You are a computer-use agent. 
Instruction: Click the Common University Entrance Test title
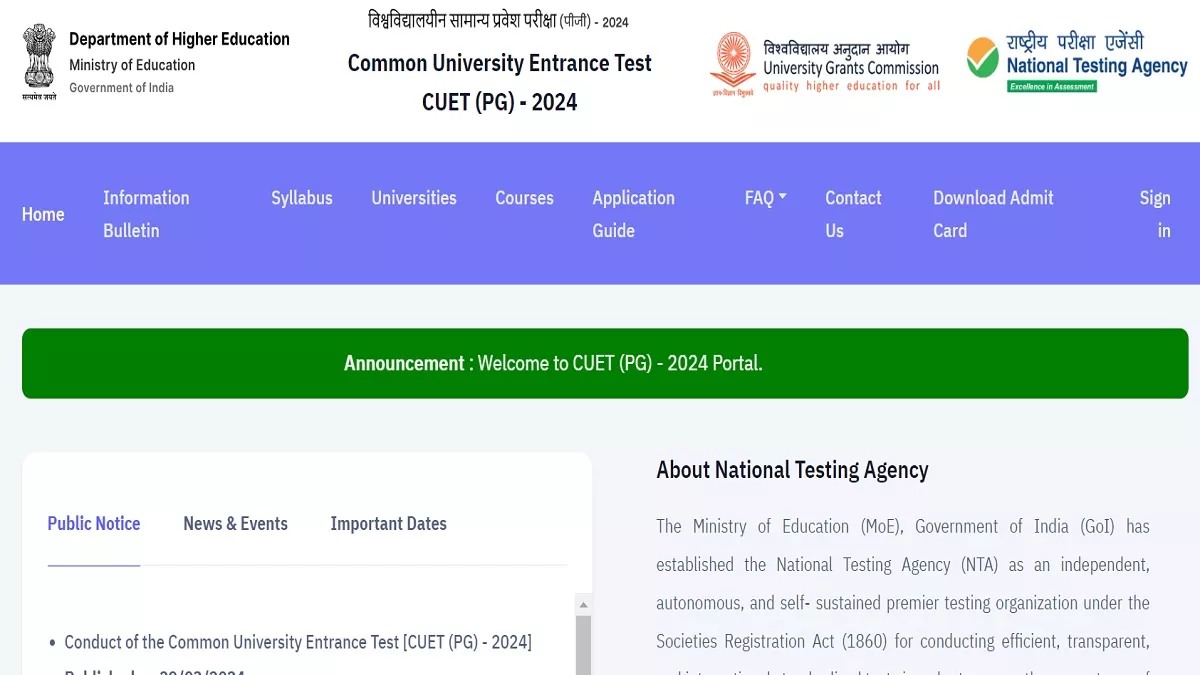pos(500,63)
